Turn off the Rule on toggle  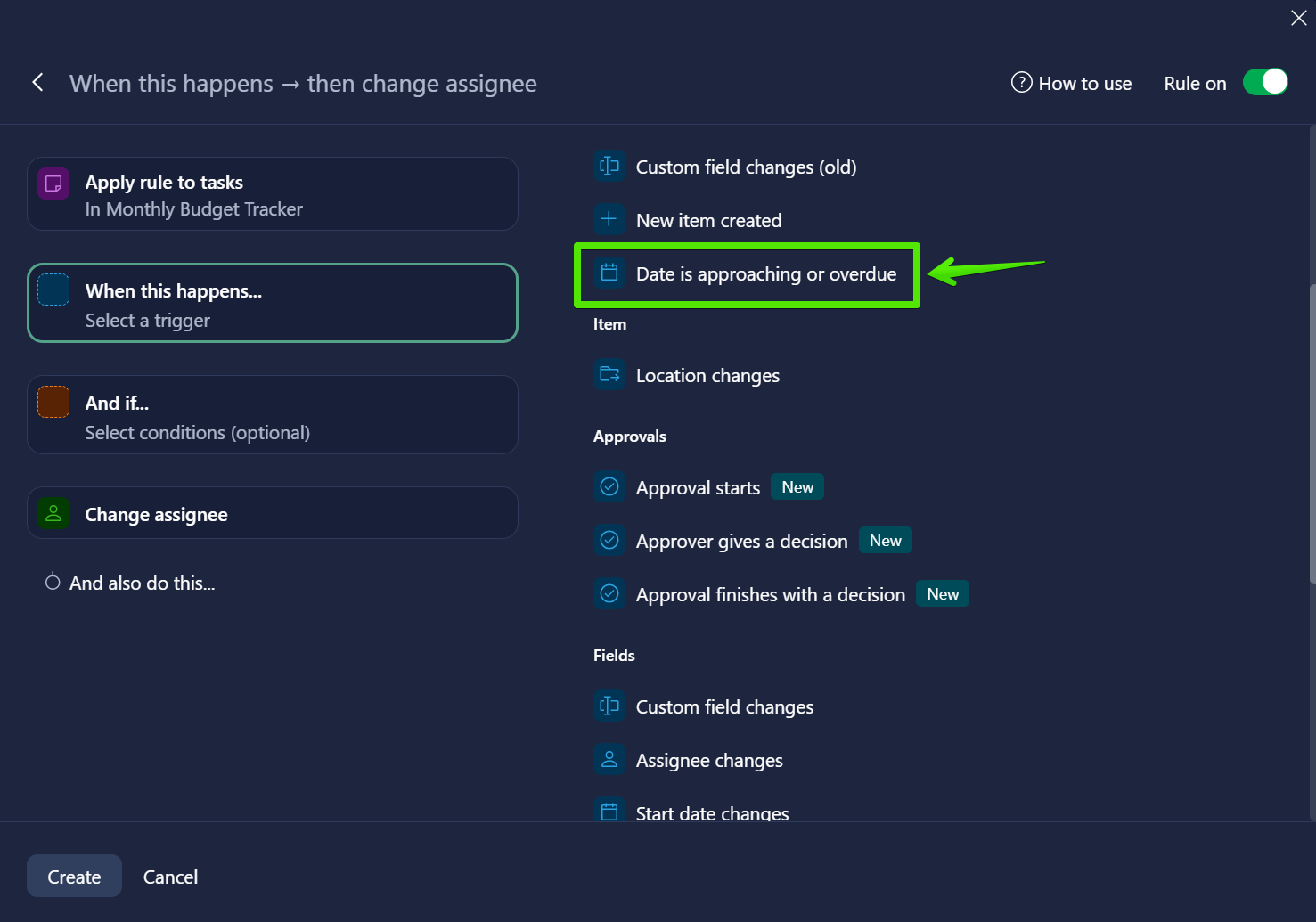[1265, 83]
